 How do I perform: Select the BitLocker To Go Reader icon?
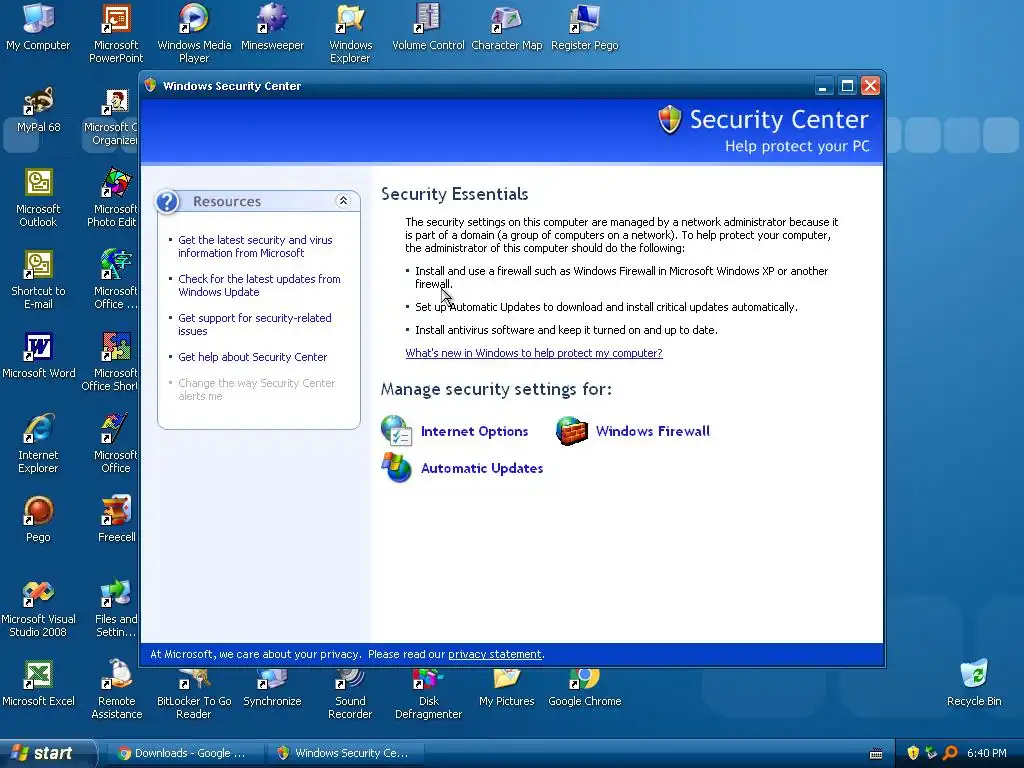click(194, 694)
